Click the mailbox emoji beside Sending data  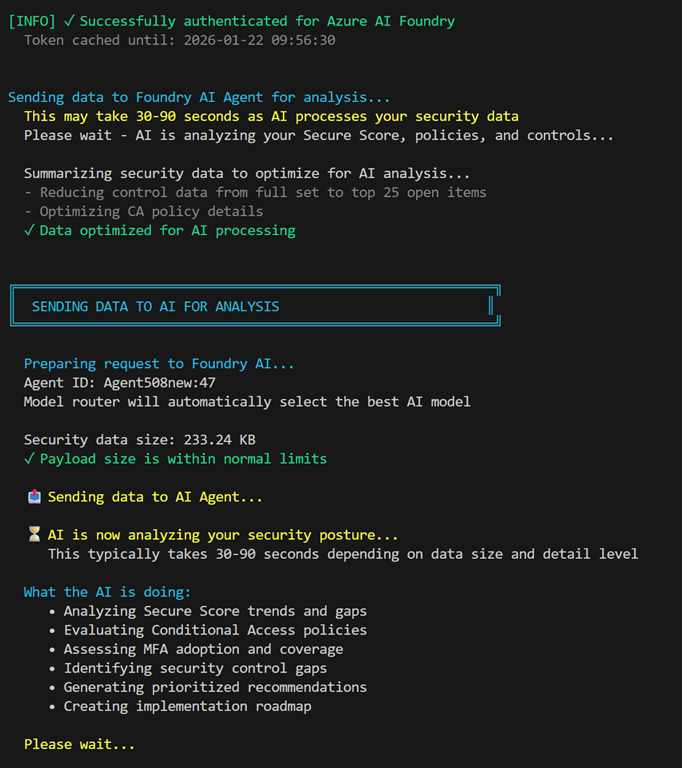[x=34, y=497]
